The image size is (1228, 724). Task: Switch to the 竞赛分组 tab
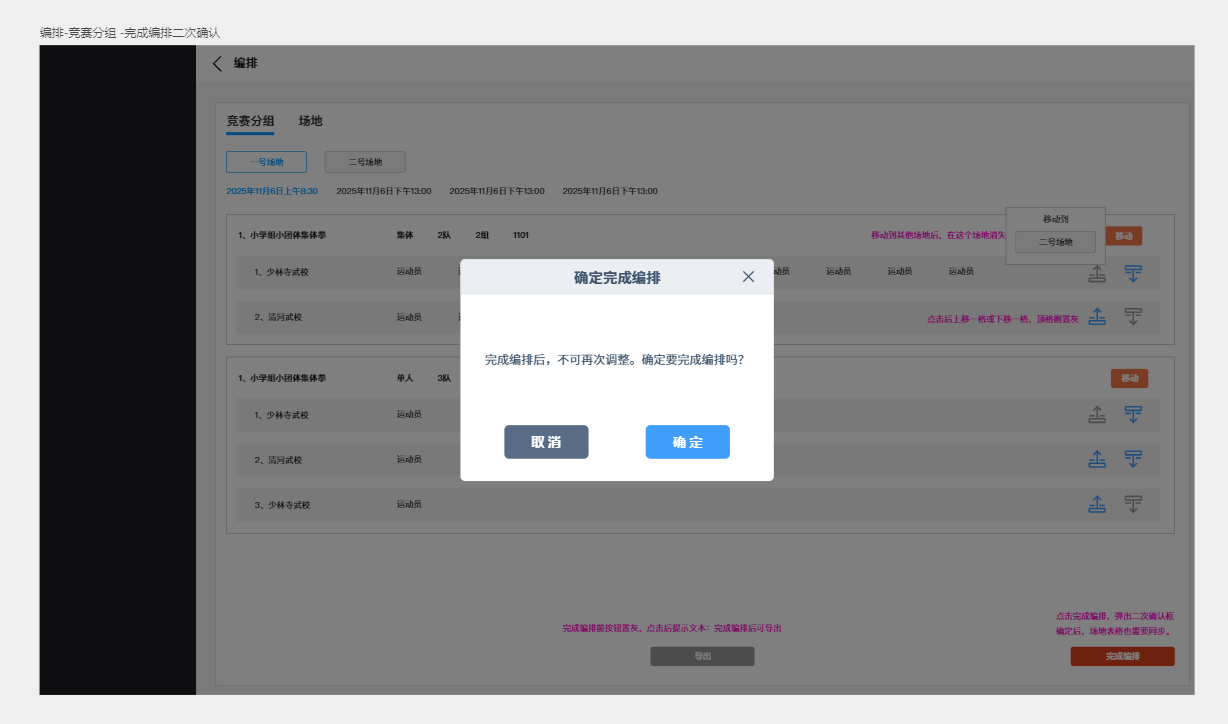pyautogui.click(x=250, y=121)
